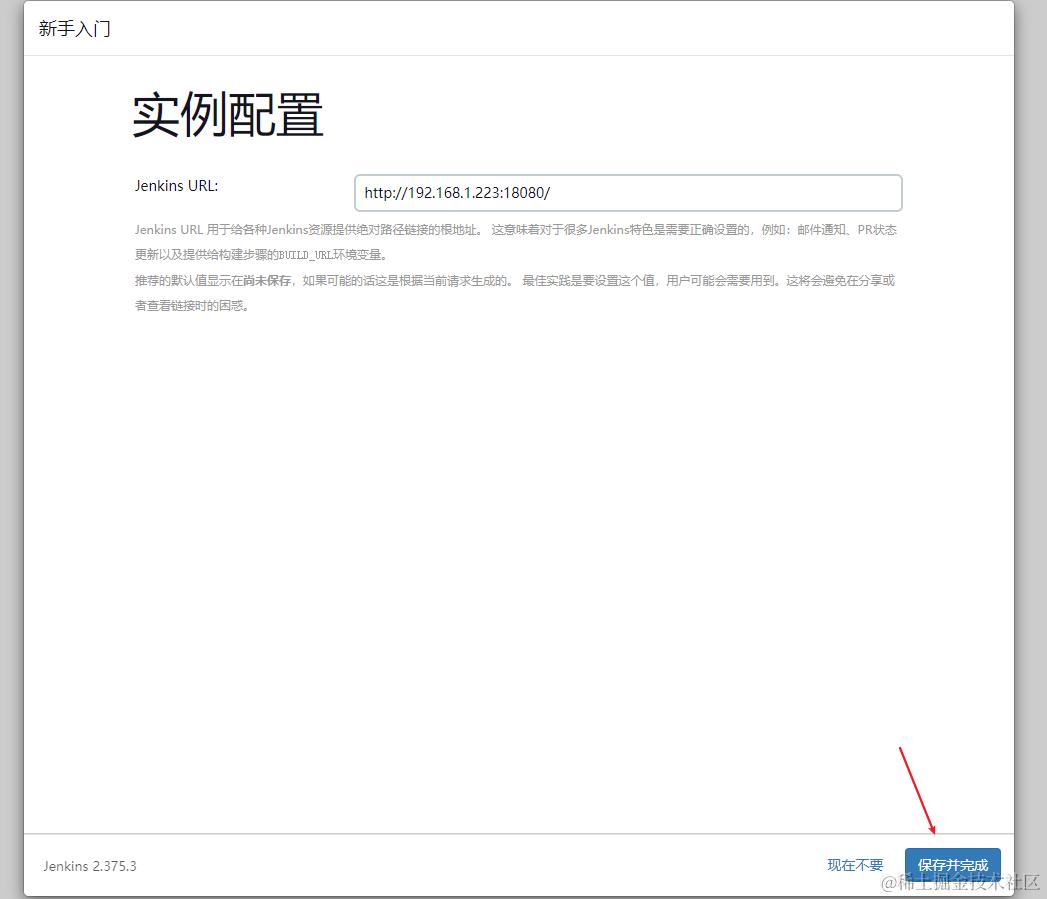This screenshot has height=899, width=1047.
Task: Skip setup via the 现在不要 text link
Action: coord(854,864)
